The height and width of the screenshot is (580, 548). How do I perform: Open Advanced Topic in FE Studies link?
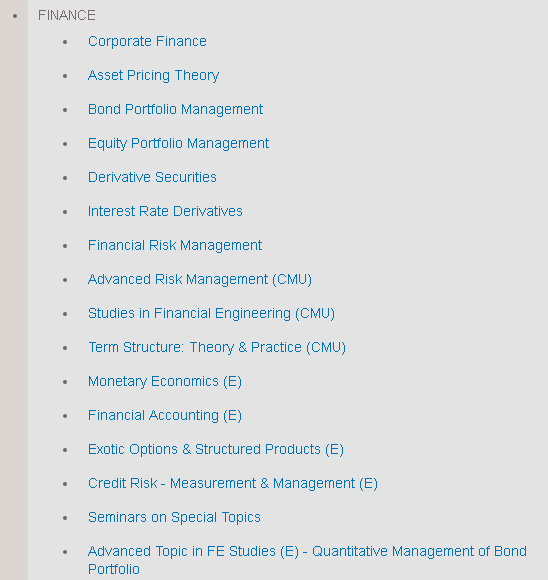[307, 560]
